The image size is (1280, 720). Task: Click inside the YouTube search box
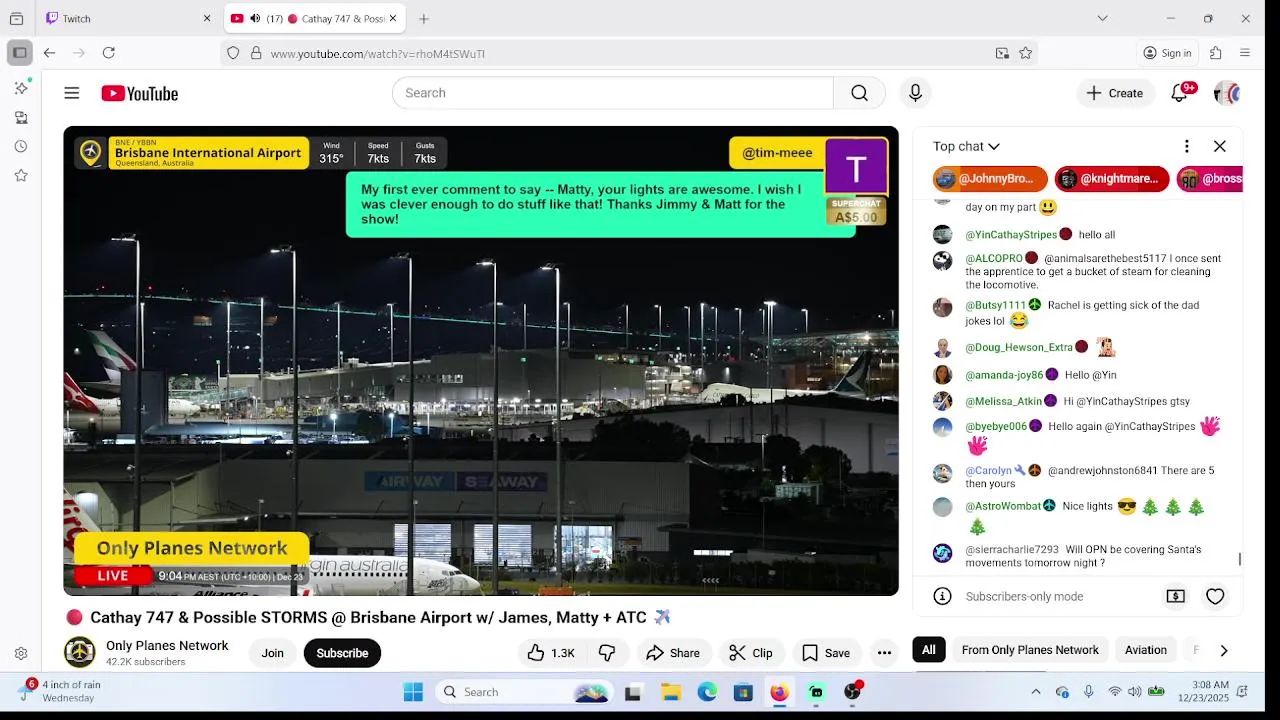point(613,93)
